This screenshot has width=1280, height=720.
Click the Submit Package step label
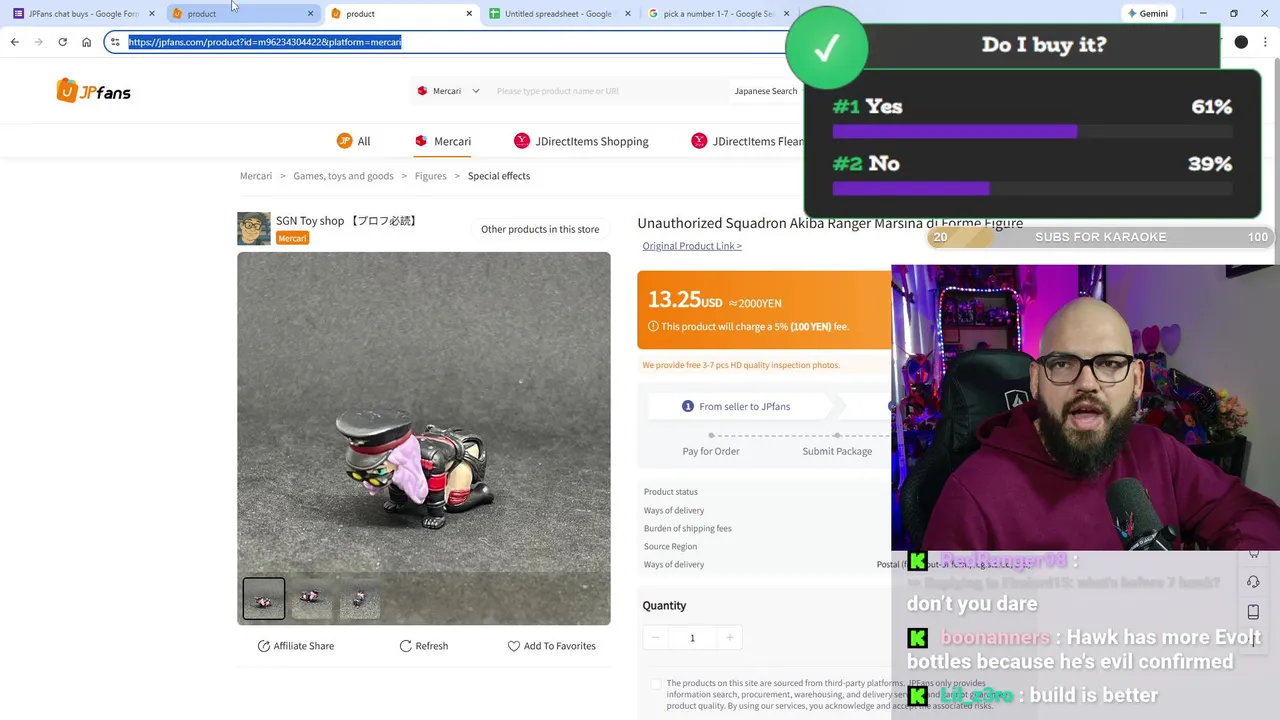[837, 451]
